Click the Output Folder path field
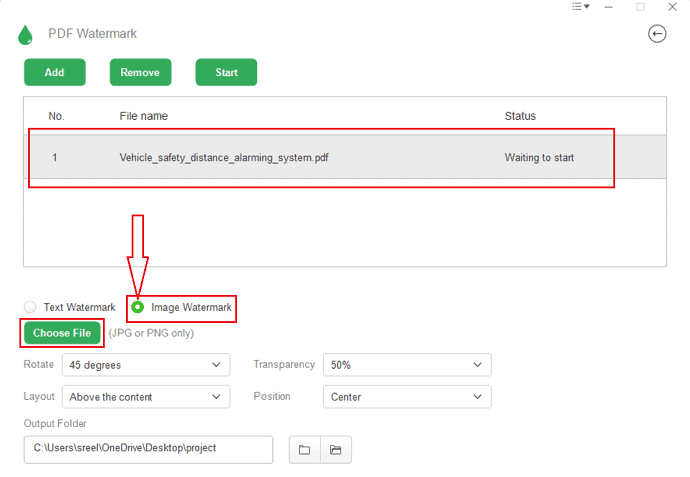 pos(148,449)
